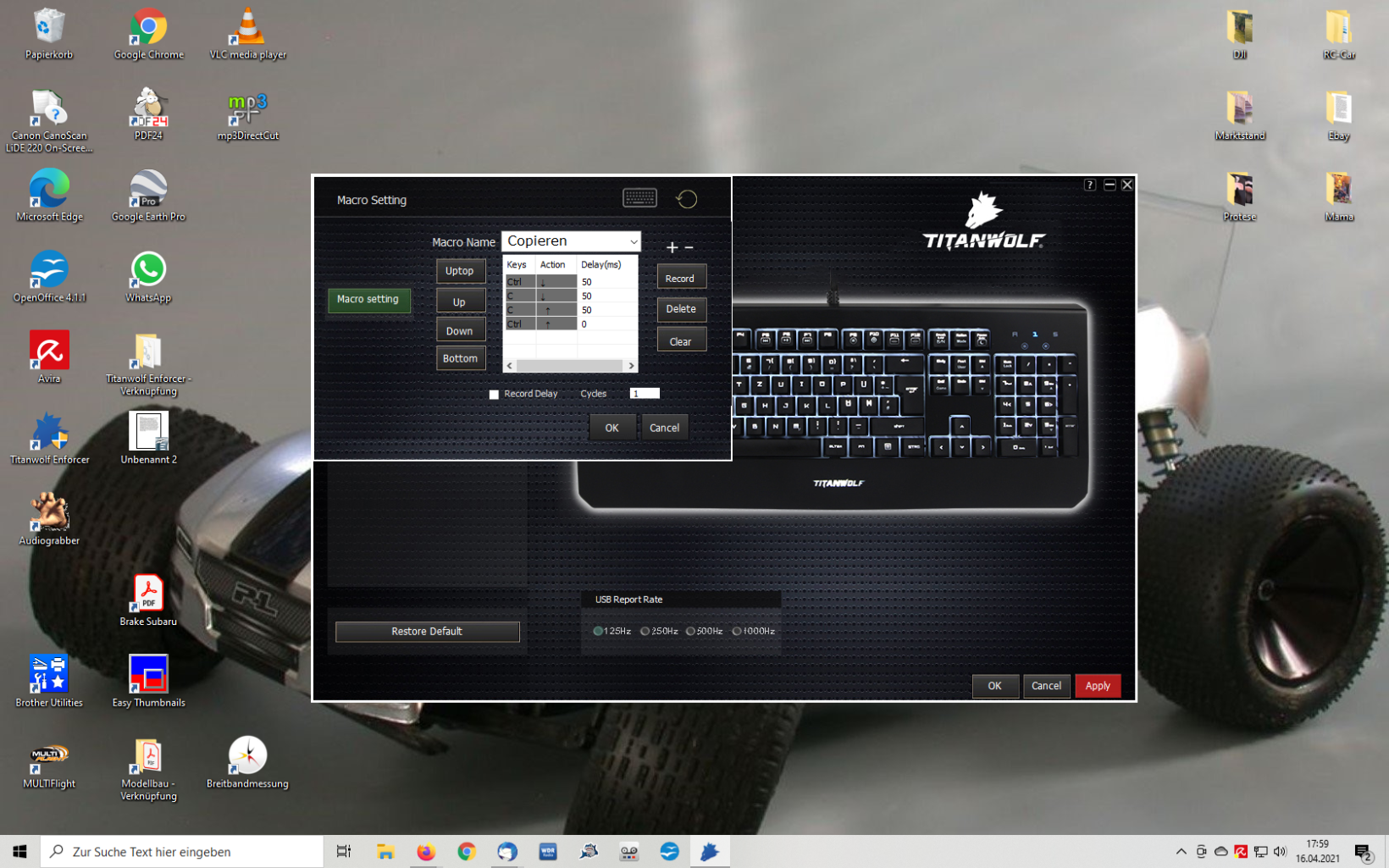Viewport: 1389px width, 868px height.
Task: Click Cancel in the main Titanwolf window
Action: click(x=1046, y=686)
